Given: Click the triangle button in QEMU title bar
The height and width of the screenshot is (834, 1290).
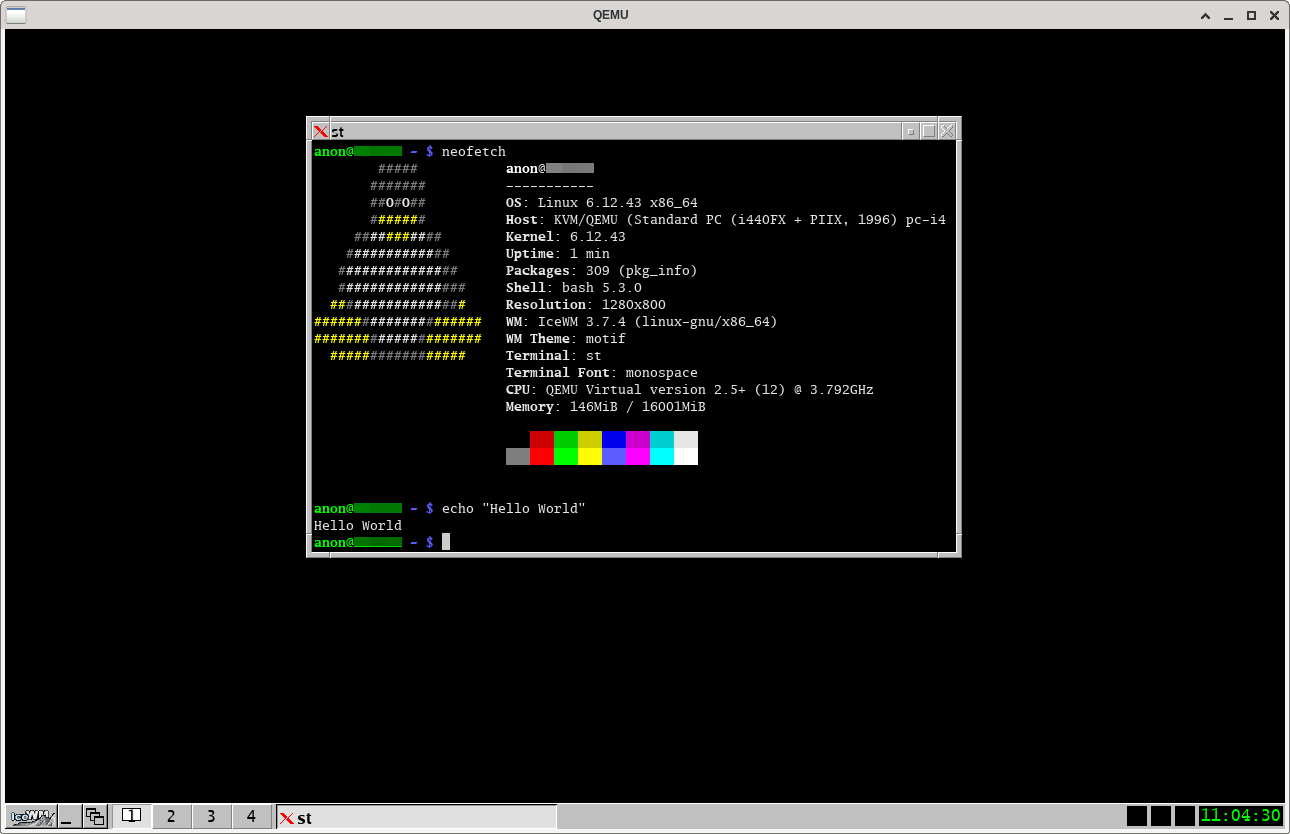Looking at the screenshot, I should click(x=1206, y=15).
